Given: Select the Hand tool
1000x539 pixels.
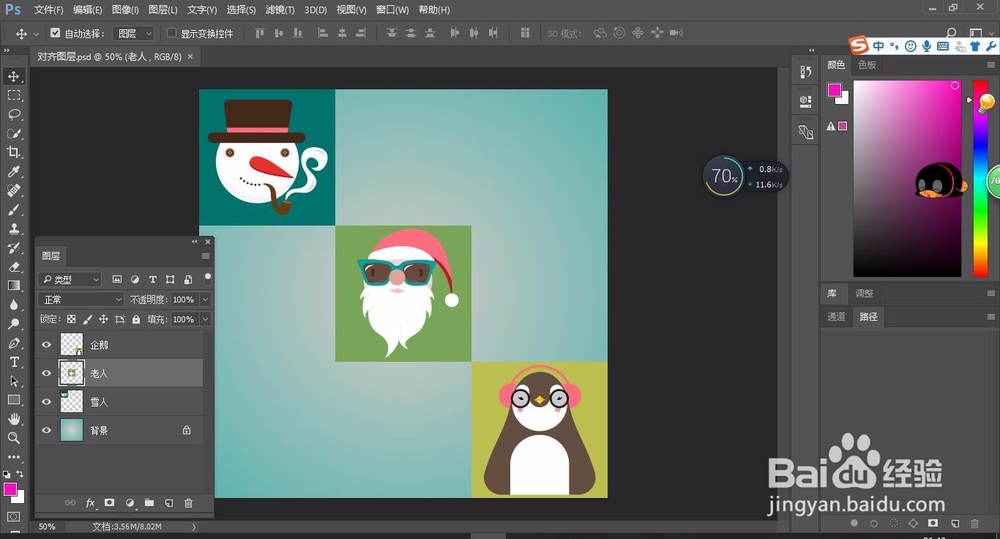Looking at the screenshot, I should click(x=13, y=419).
